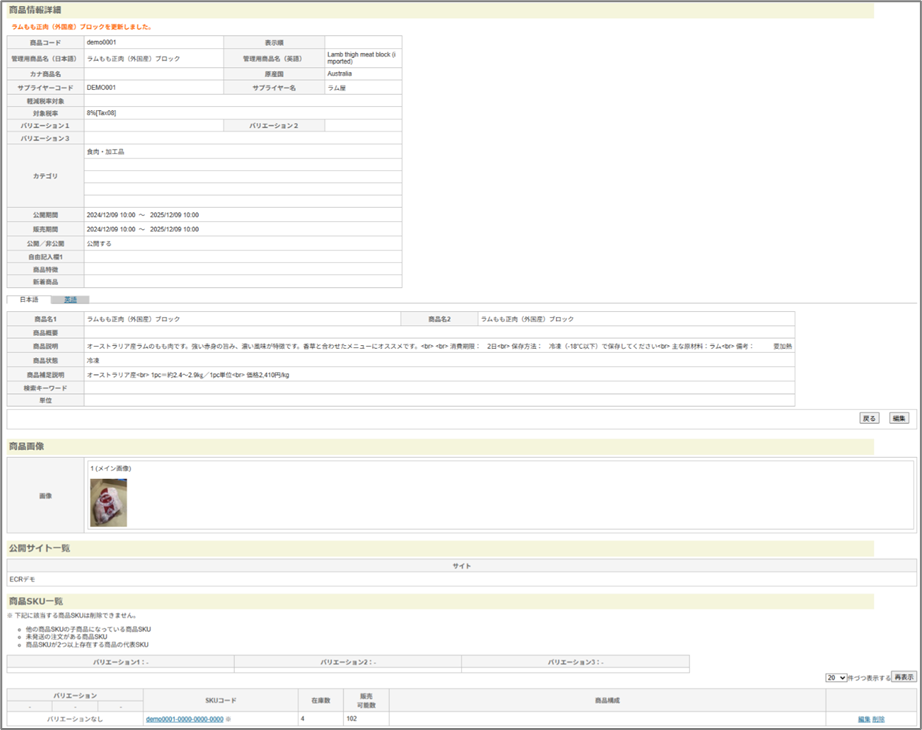This screenshot has width=922, height=730.
Task: Open SKU link demo0001-0000-0000-0000
Action: [184, 719]
